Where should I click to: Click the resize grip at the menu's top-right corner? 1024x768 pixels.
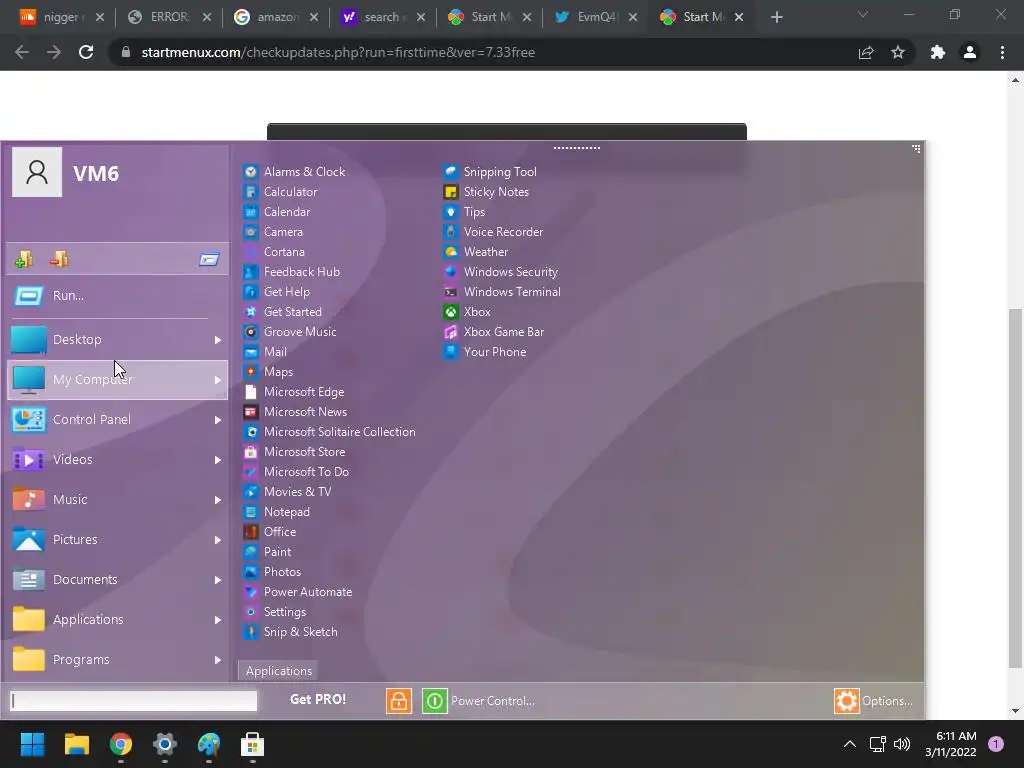click(916, 149)
